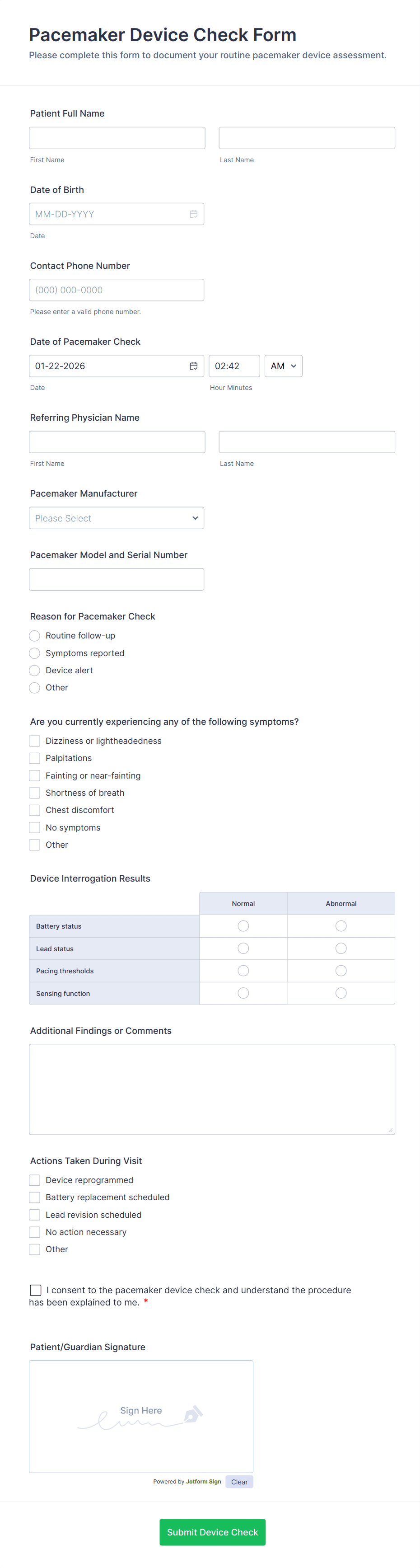
Task: Check the No symptoms option
Action: (x=35, y=827)
